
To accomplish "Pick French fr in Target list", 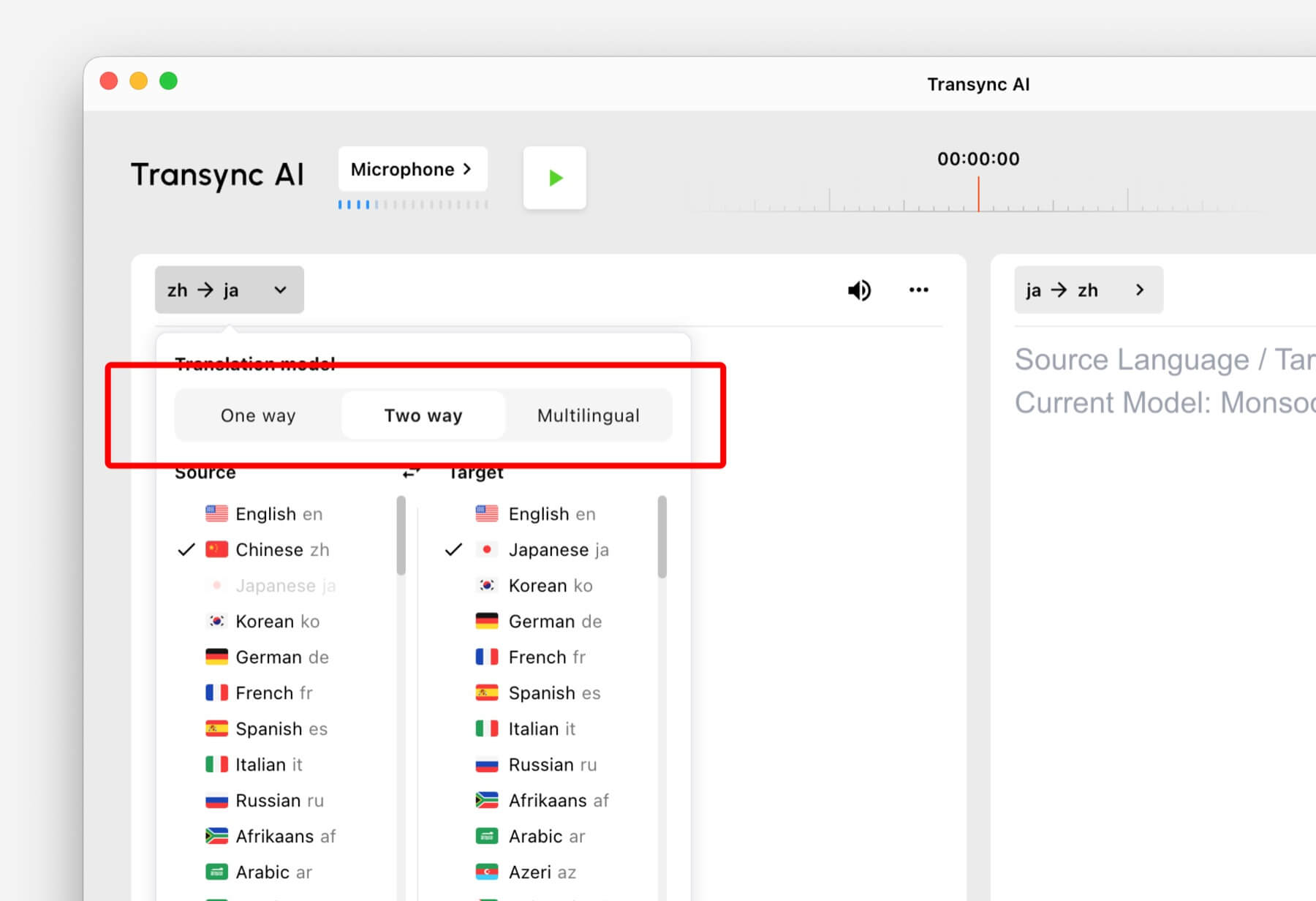I will coord(531,657).
